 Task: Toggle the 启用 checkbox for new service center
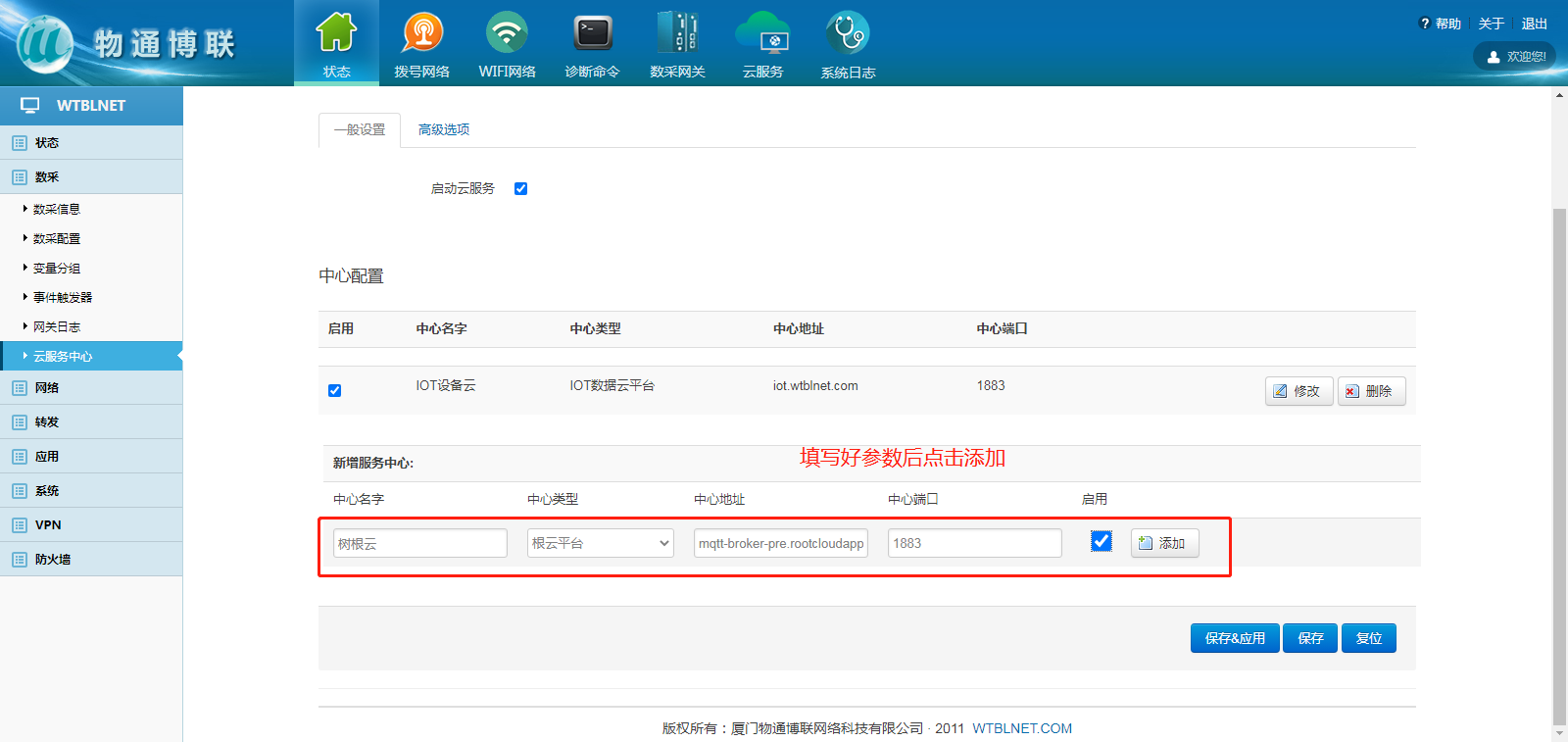click(1101, 541)
